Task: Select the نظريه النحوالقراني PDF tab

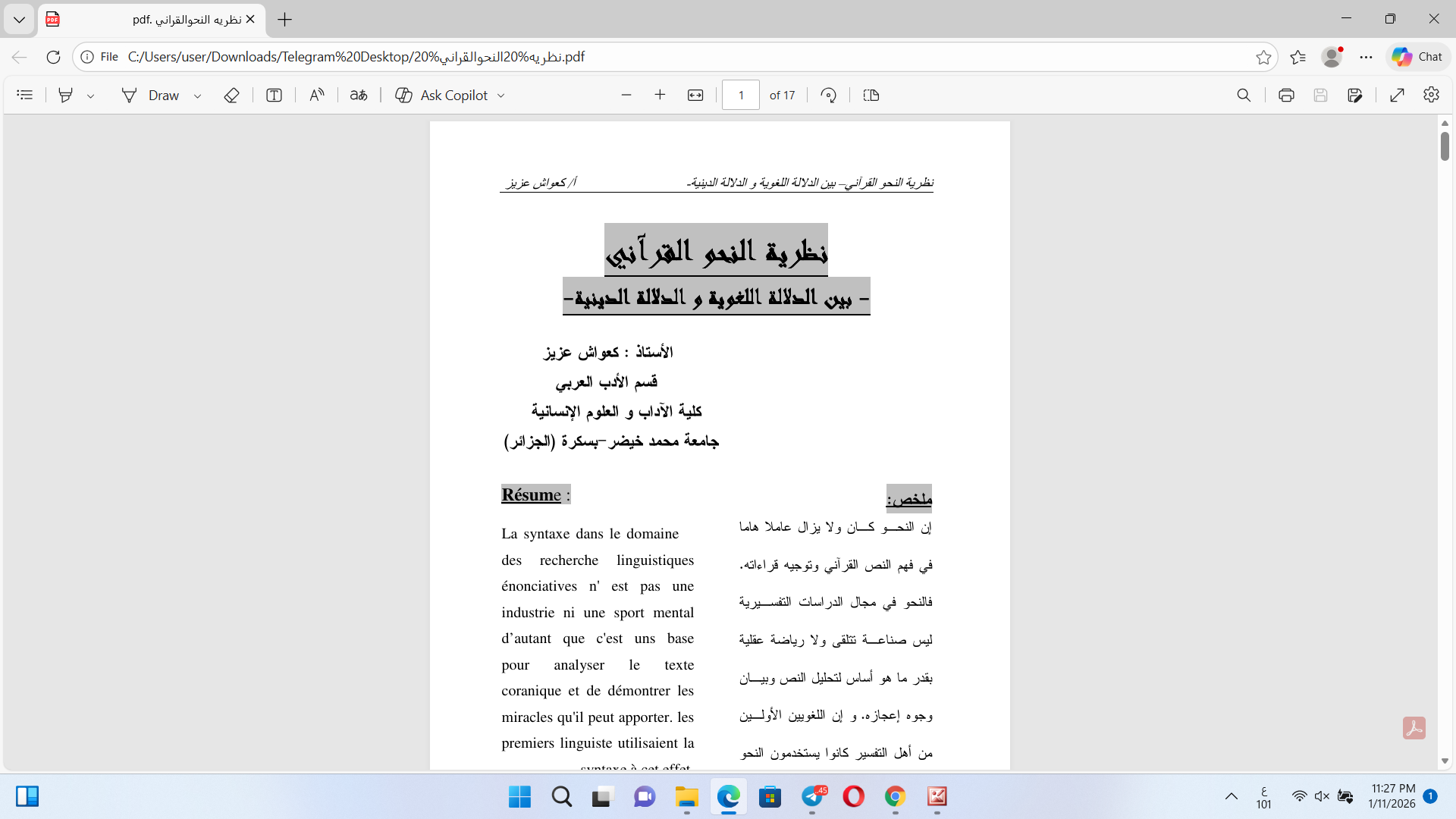Action: (152, 20)
